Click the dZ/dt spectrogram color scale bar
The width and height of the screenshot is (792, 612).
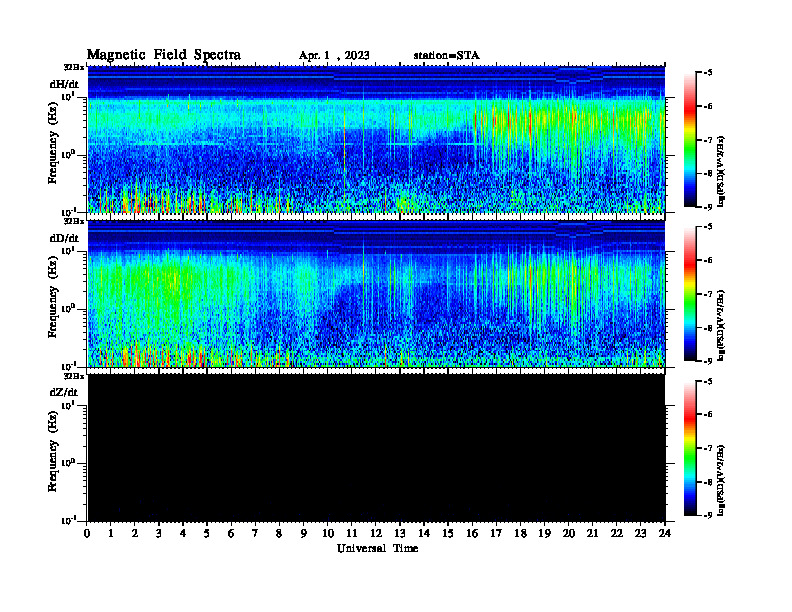[x=690, y=448]
